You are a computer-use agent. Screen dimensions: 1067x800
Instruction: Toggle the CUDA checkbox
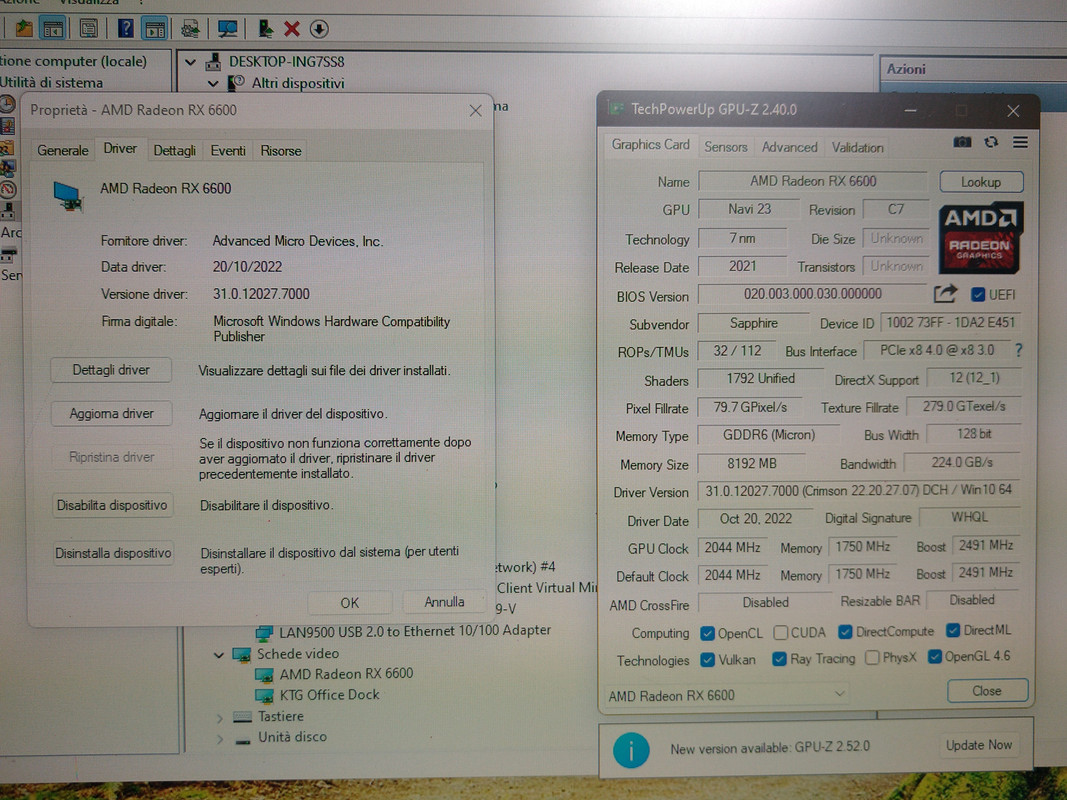click(x=781, y=633)
